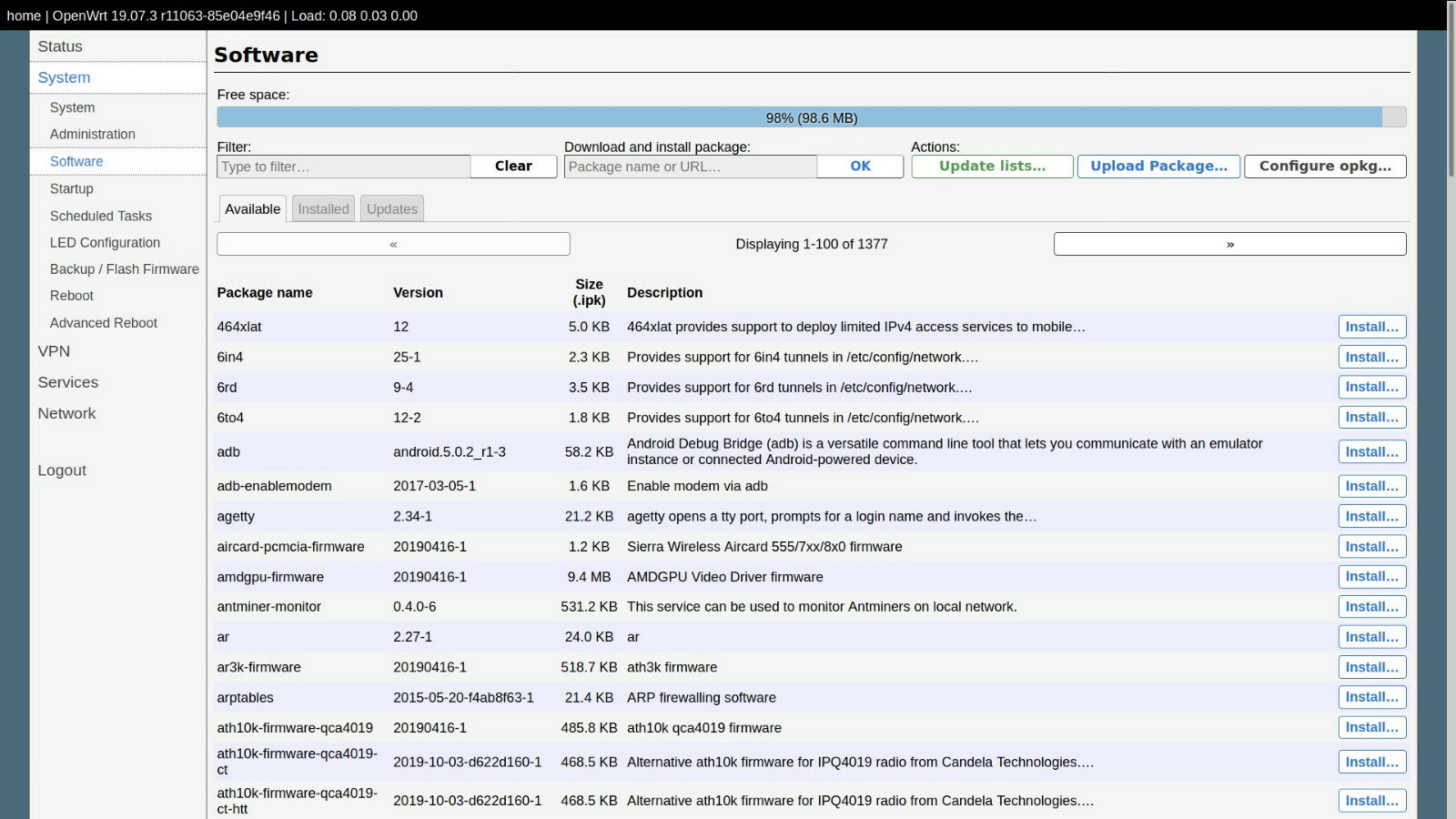Open Scheduled Tasks in sidebar

(101, 216)
